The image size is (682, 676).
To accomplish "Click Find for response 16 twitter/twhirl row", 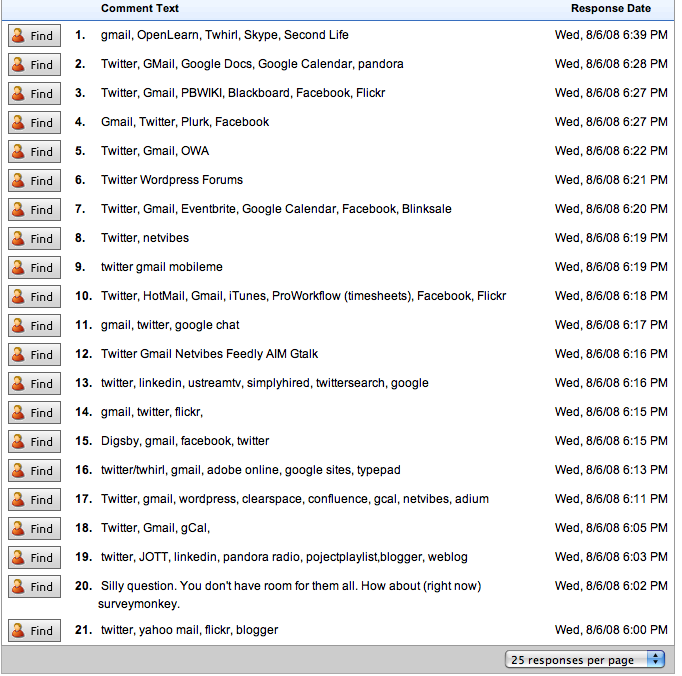I will pyautogui.click(x=34, y=470).
